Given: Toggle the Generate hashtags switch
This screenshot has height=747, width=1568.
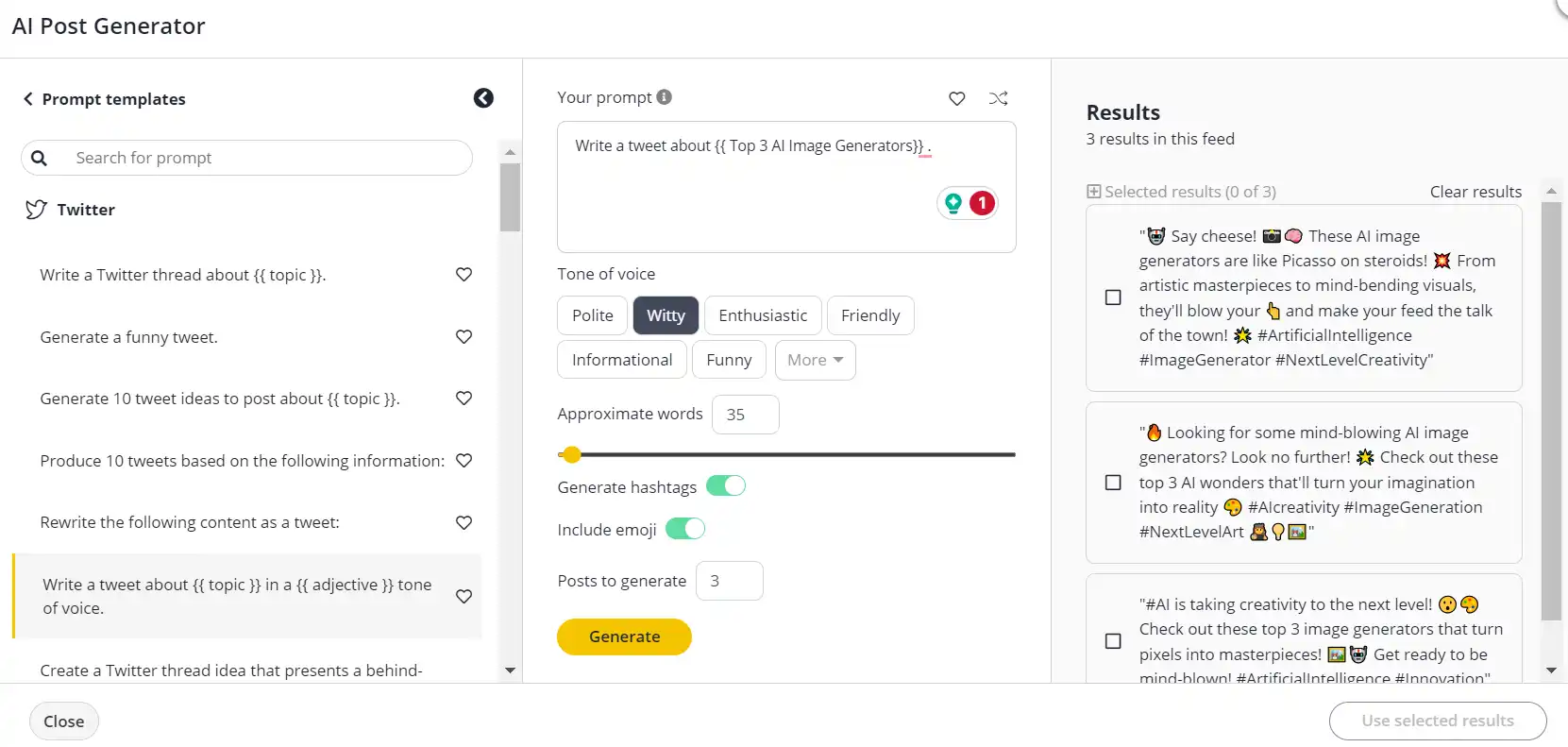Looking at the screenshot, I should point(726,486).
